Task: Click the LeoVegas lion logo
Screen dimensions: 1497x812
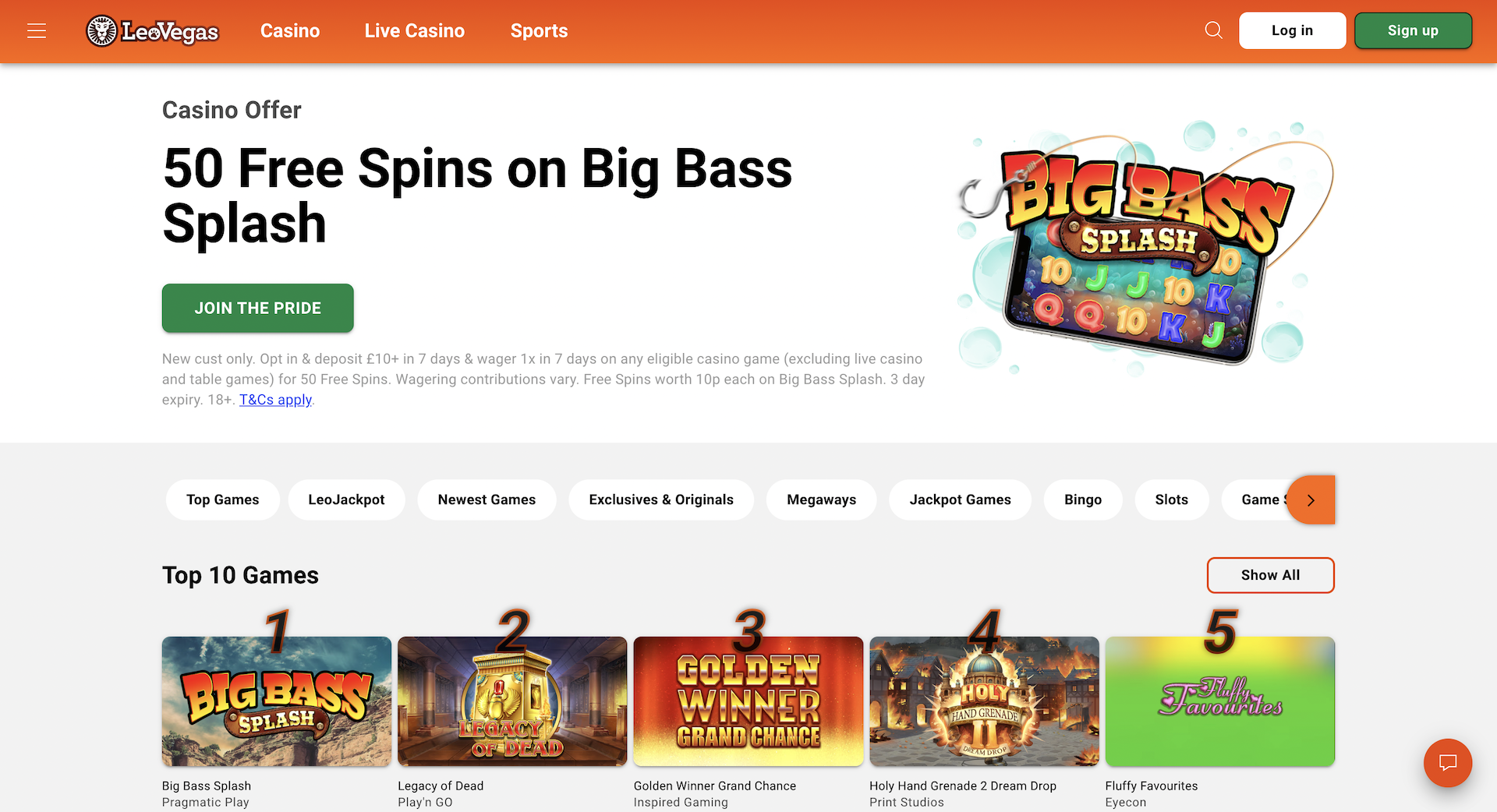Action: point(152,31)
